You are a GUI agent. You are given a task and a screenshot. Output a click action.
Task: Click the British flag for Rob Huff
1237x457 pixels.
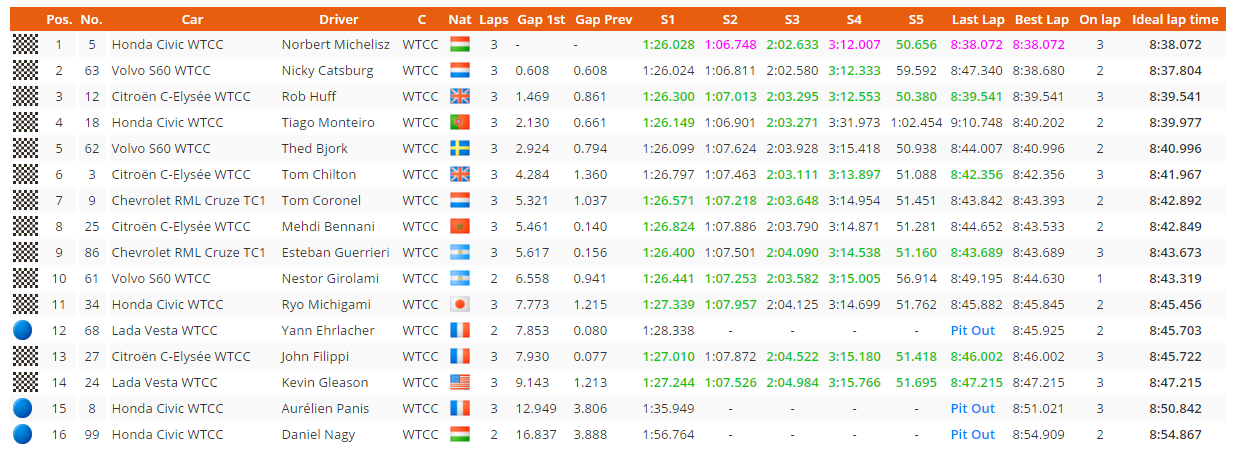coord(460,97)
